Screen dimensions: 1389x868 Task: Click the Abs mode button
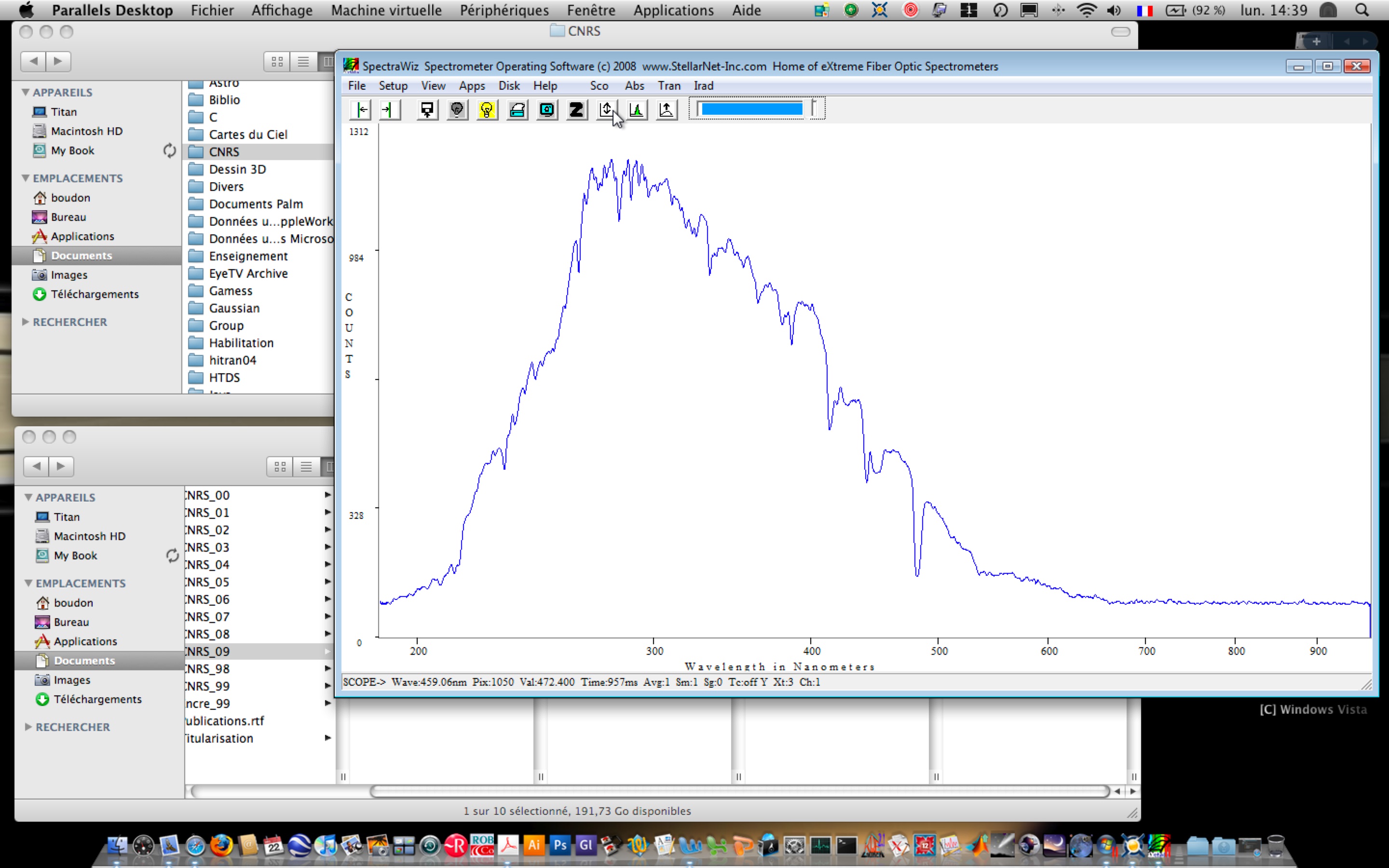pyautogui.click(x=634, y=85)
